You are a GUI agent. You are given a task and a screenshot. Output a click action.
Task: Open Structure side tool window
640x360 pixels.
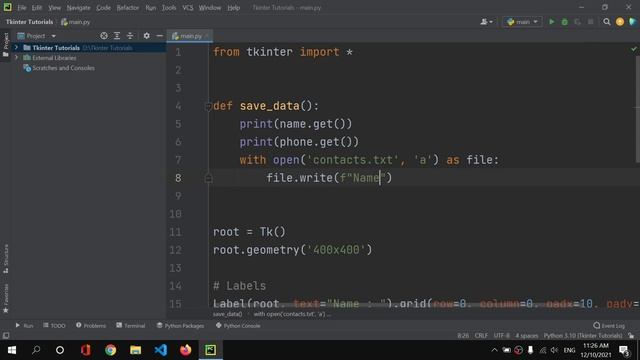point(6,259)
